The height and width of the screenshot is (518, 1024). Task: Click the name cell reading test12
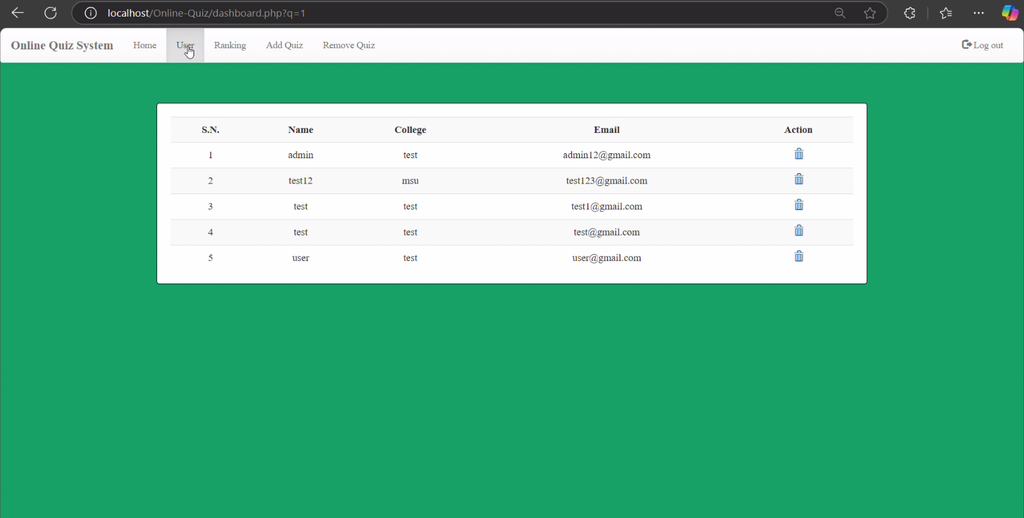tap(300, 180)
